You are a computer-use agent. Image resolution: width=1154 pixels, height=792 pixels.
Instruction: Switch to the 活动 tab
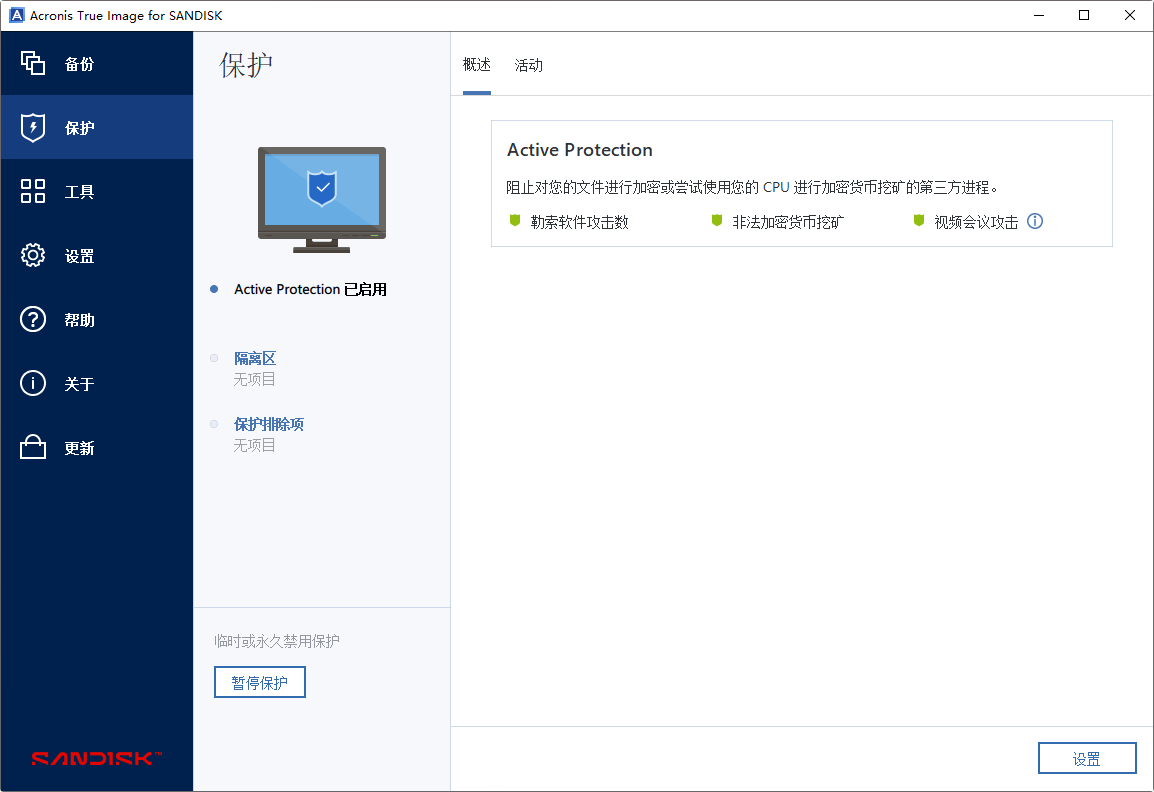click(528, 66)
